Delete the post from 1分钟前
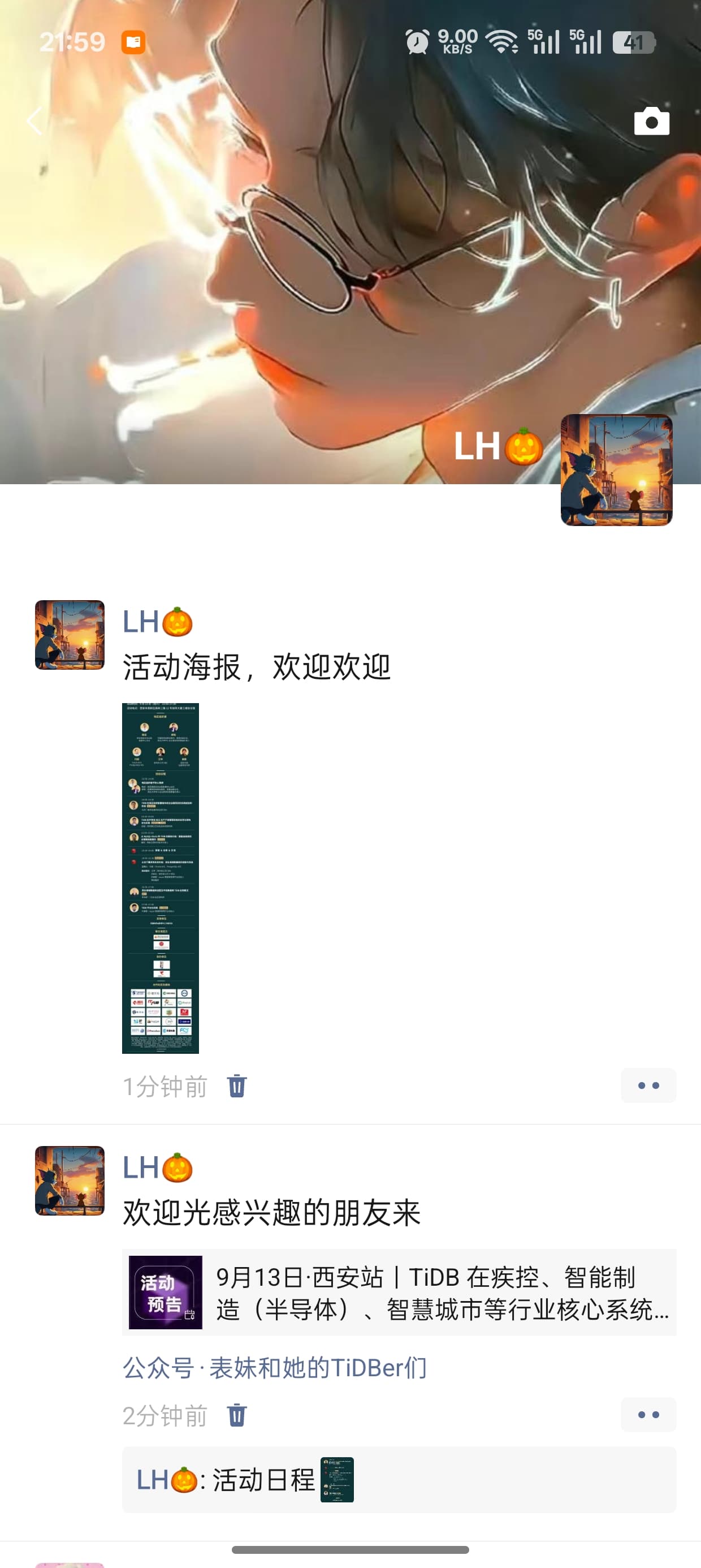 (237, 1086)
